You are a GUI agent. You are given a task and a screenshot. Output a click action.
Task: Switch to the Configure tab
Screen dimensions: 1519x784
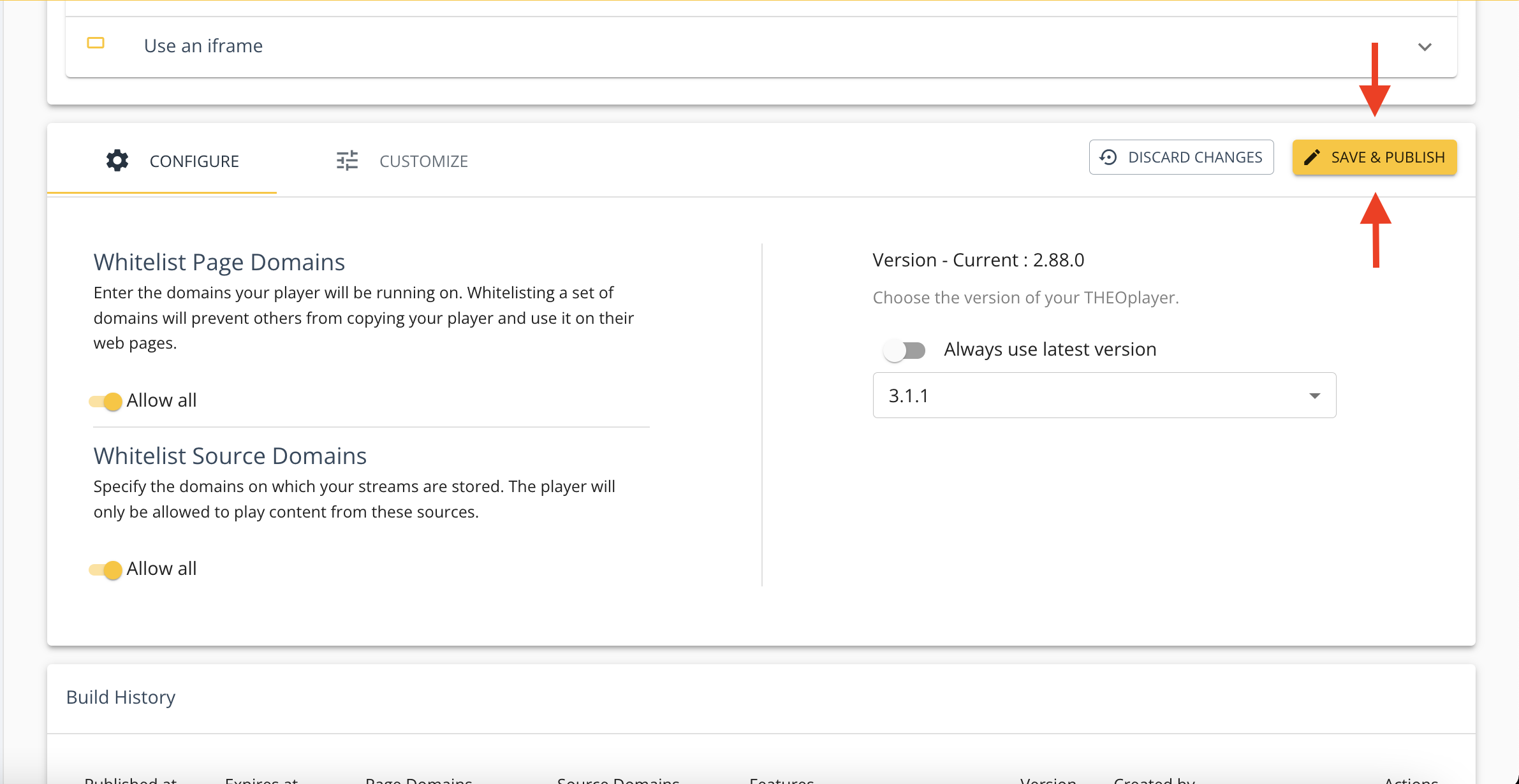click(172, 160)
